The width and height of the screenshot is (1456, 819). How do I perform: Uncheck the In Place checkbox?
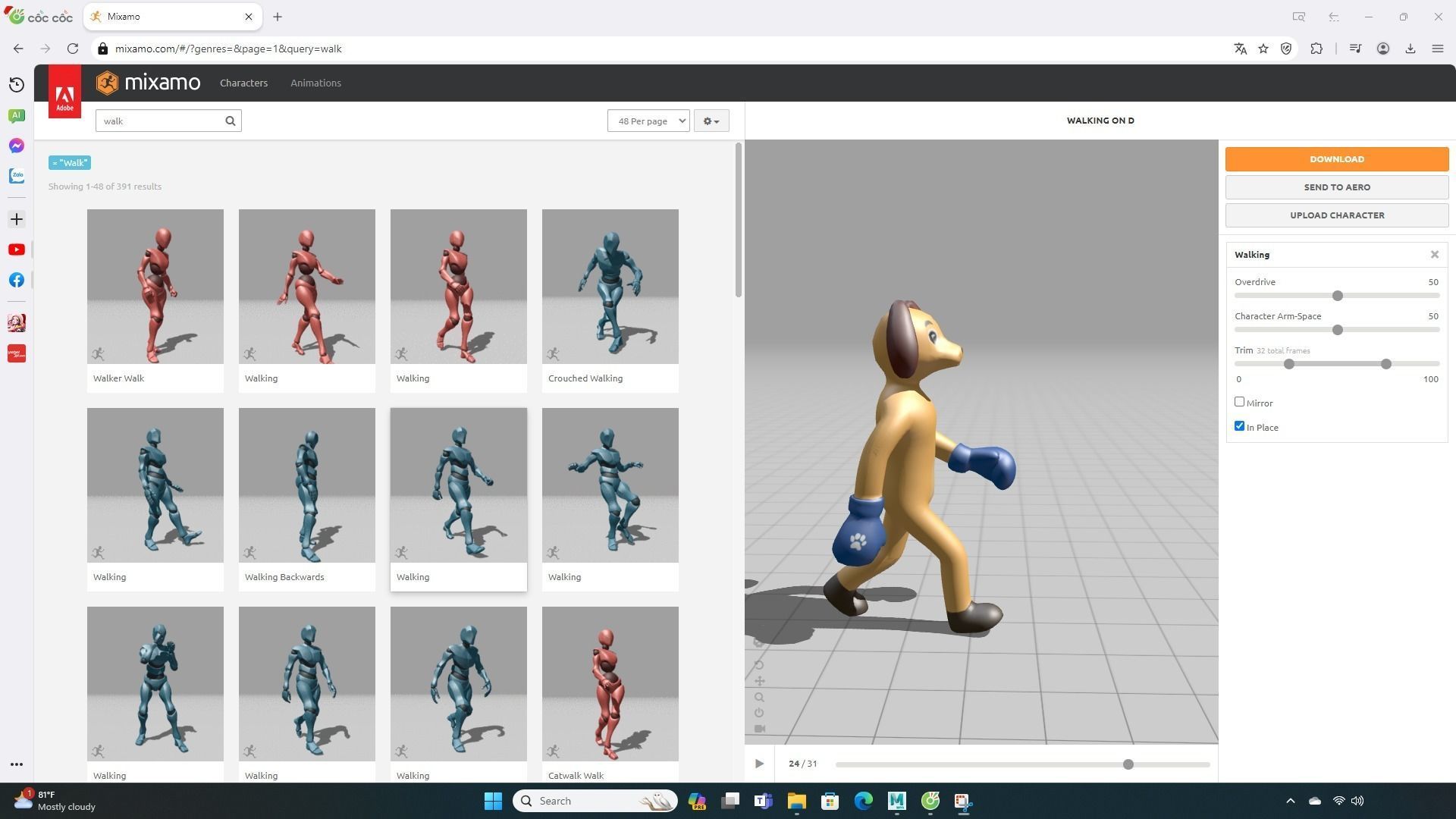(1240, 426)
